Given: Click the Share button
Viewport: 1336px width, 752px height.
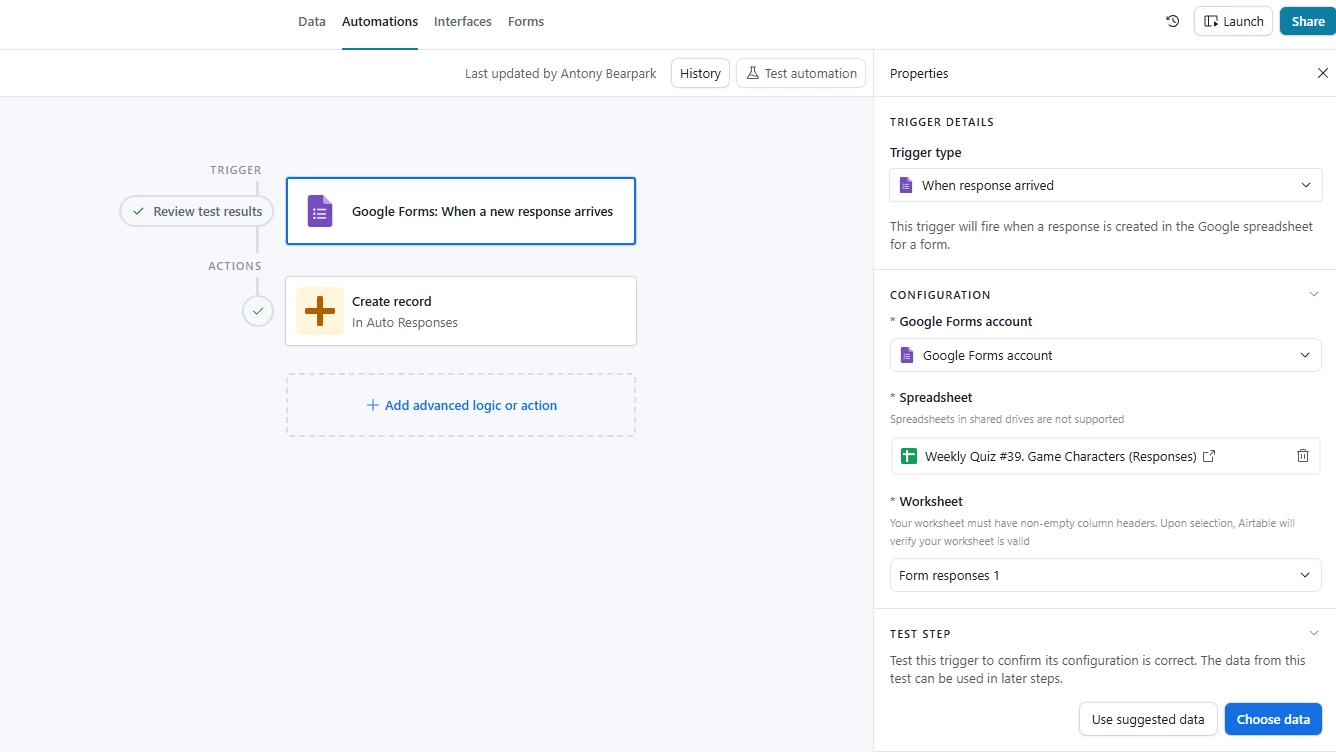Looking at the screenshot, I should [x=1308, y=21].
